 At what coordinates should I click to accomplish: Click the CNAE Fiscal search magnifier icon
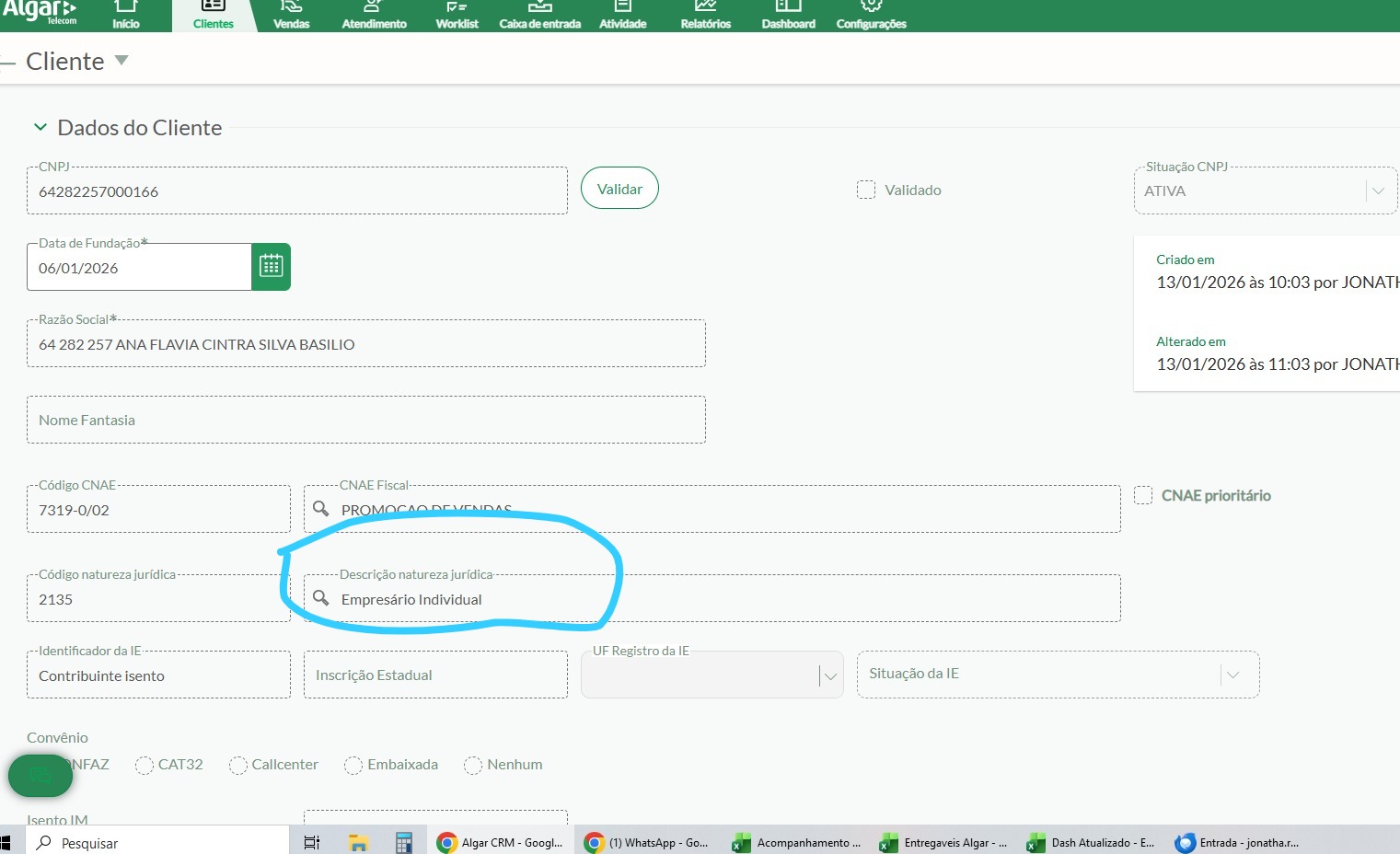point(320,509)
